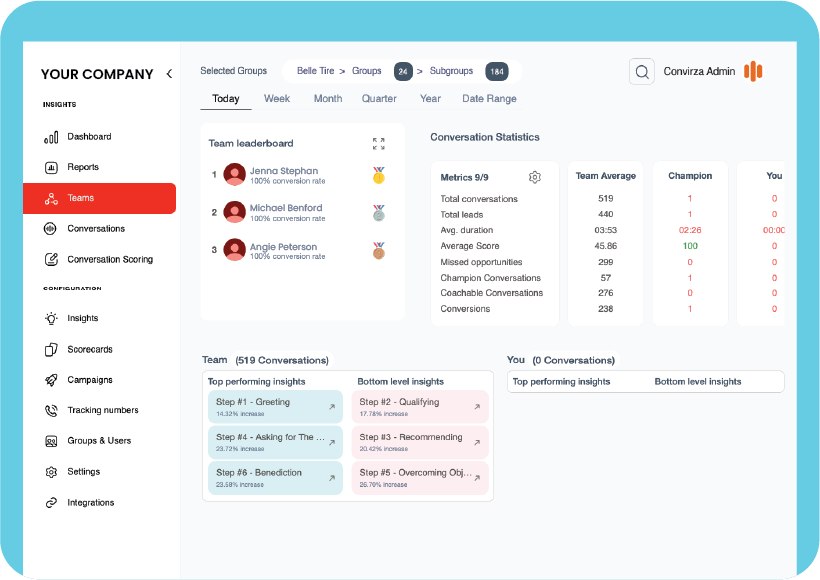820x580 pixels.
Task: Open Jenna Stephan's leaderboard profile
Action: (284, 171)
